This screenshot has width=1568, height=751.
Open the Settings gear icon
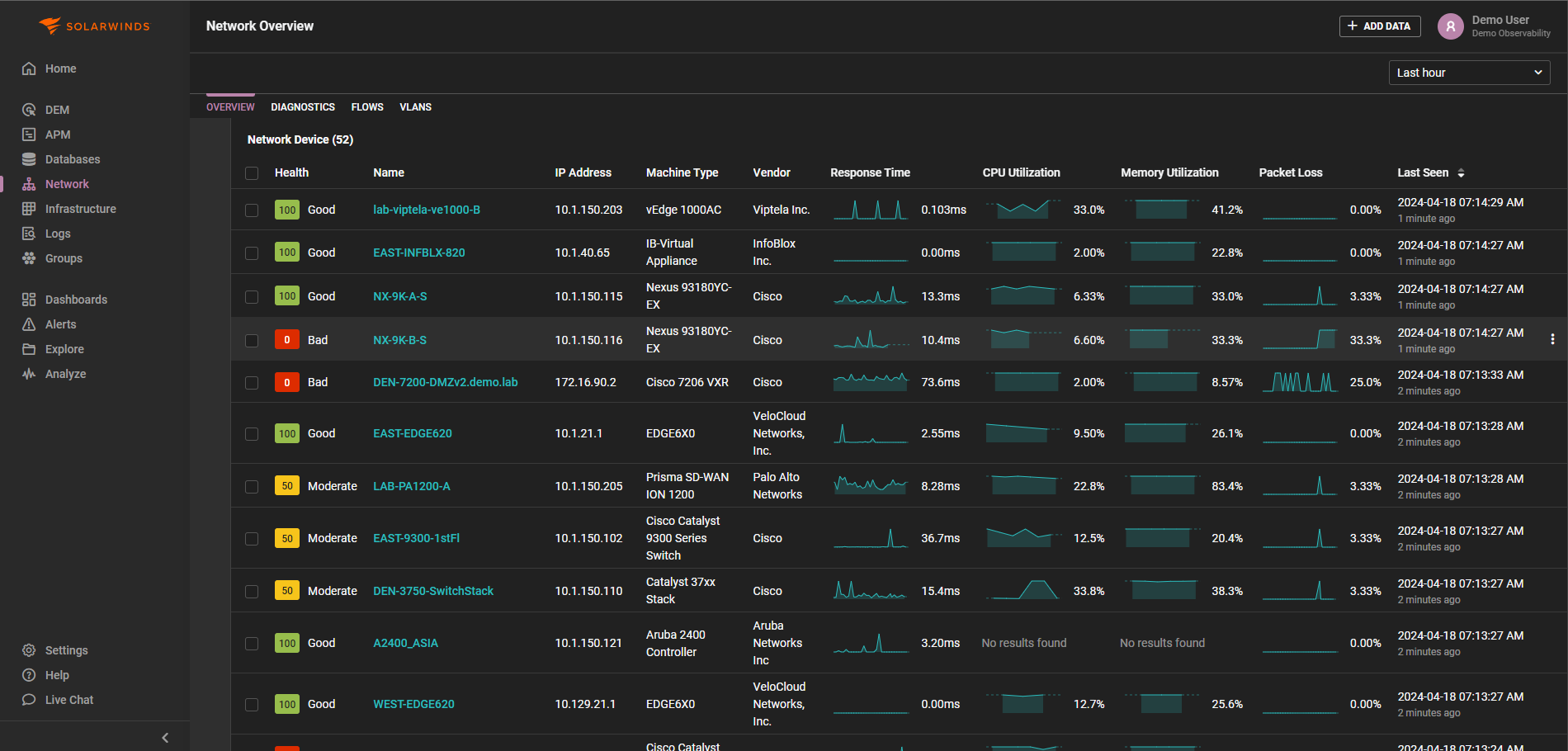point(29,650)
